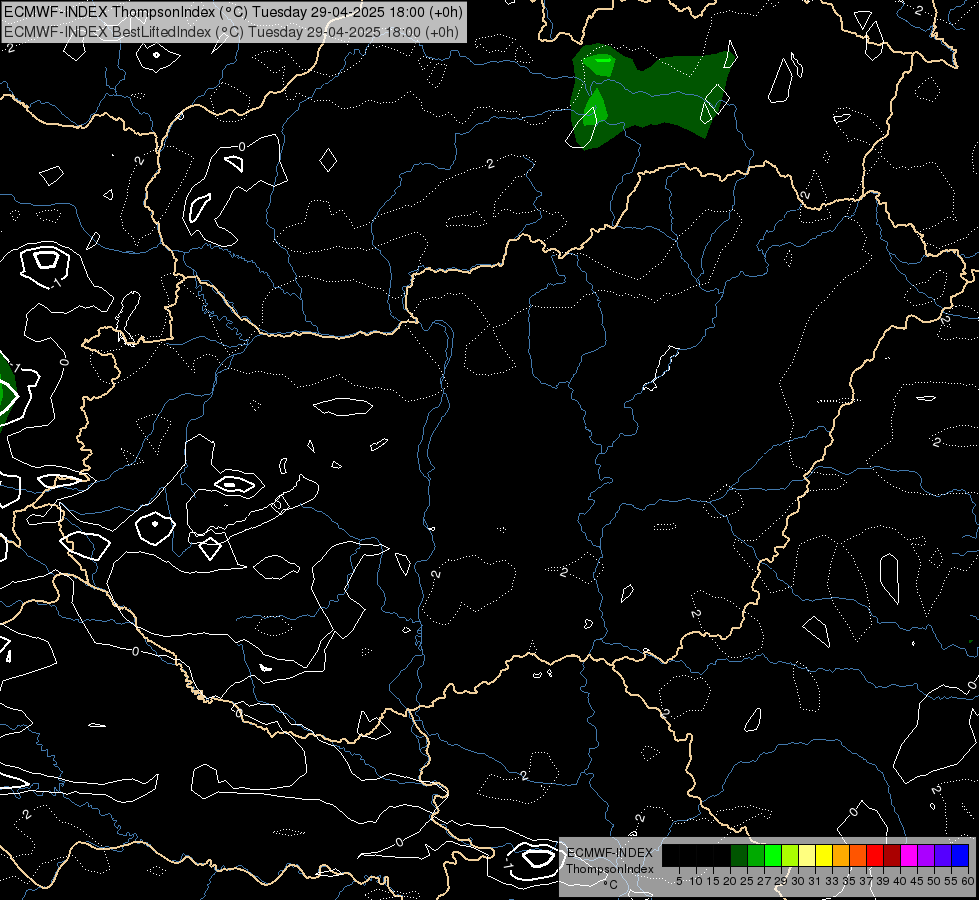
Task: Click the BestLiftedIndex title line at top
Action: [x=232, y=32]
